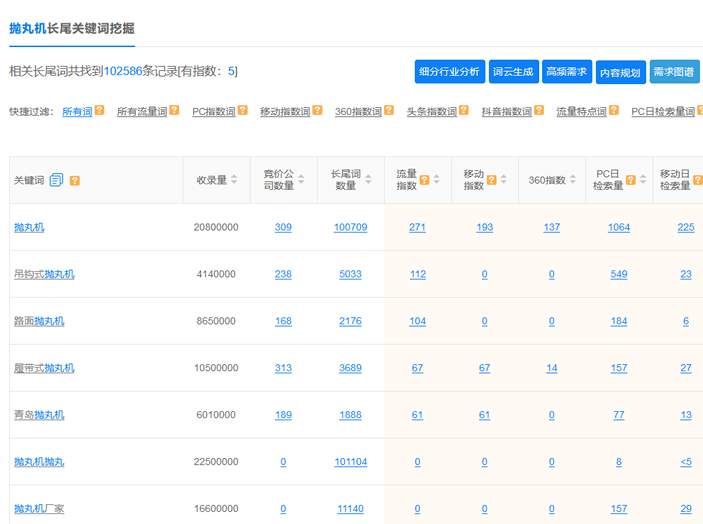Select the 抛丸机长尾关键词挖掘 tab
Viewport: 703px width, 524px height.
[x=72, y=29]
